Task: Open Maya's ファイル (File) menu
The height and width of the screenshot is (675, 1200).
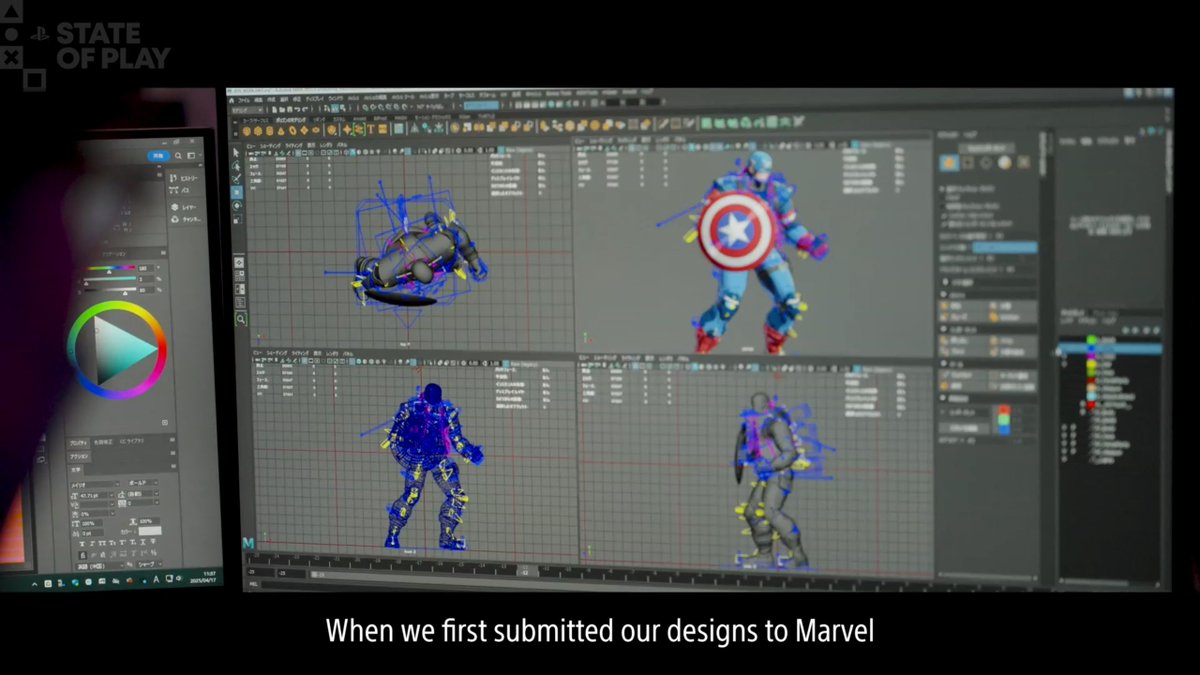Action: tap(243, 100)
